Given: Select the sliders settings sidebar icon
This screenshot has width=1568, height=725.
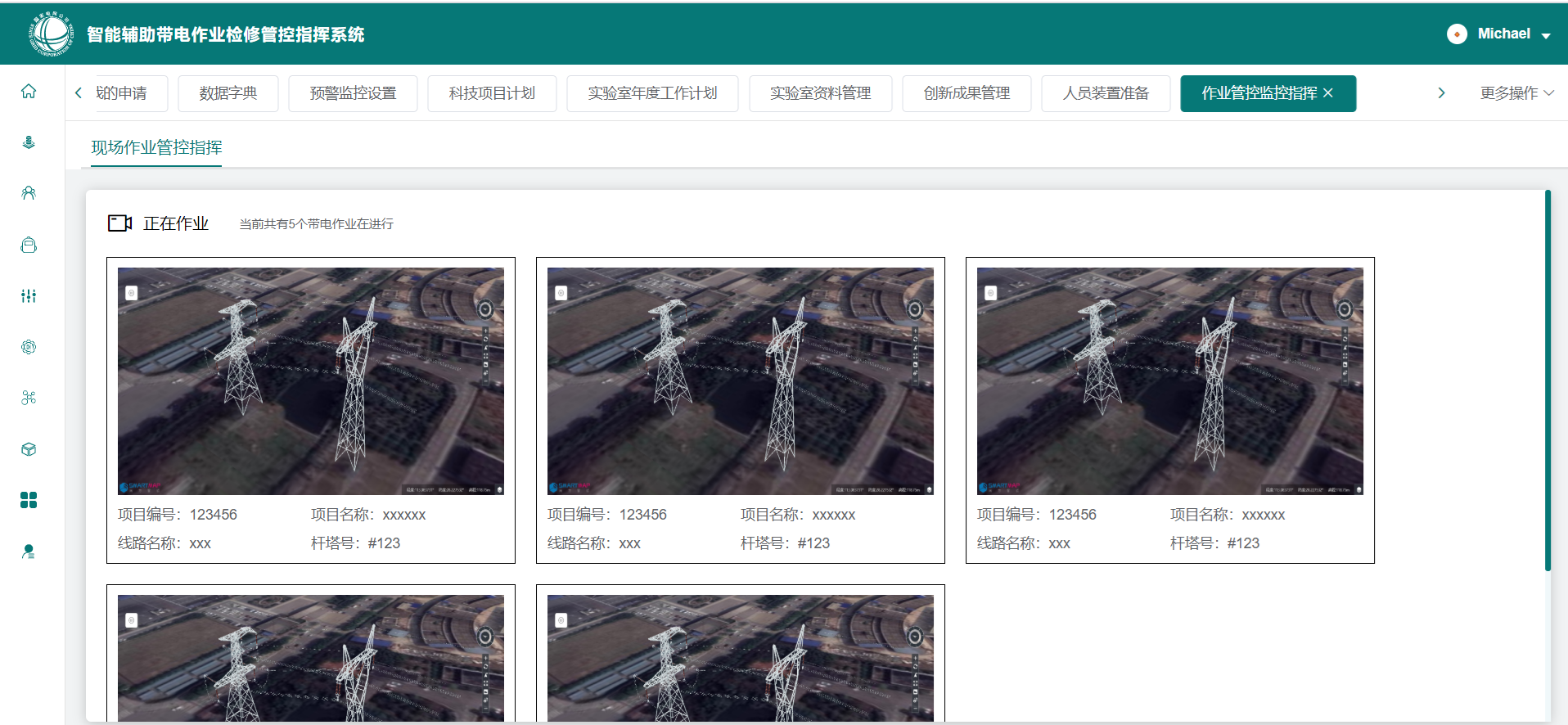Looking at the screenshot, I should 29,295.
